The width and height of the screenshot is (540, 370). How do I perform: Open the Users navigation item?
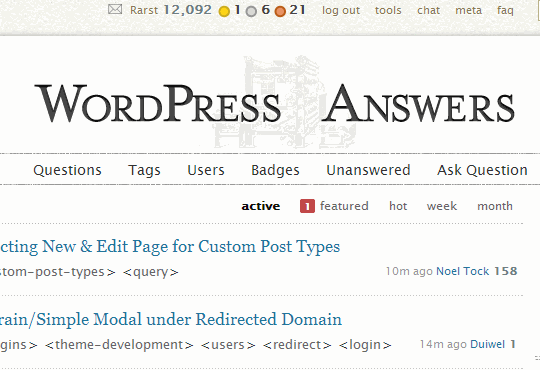coord(206,170)
